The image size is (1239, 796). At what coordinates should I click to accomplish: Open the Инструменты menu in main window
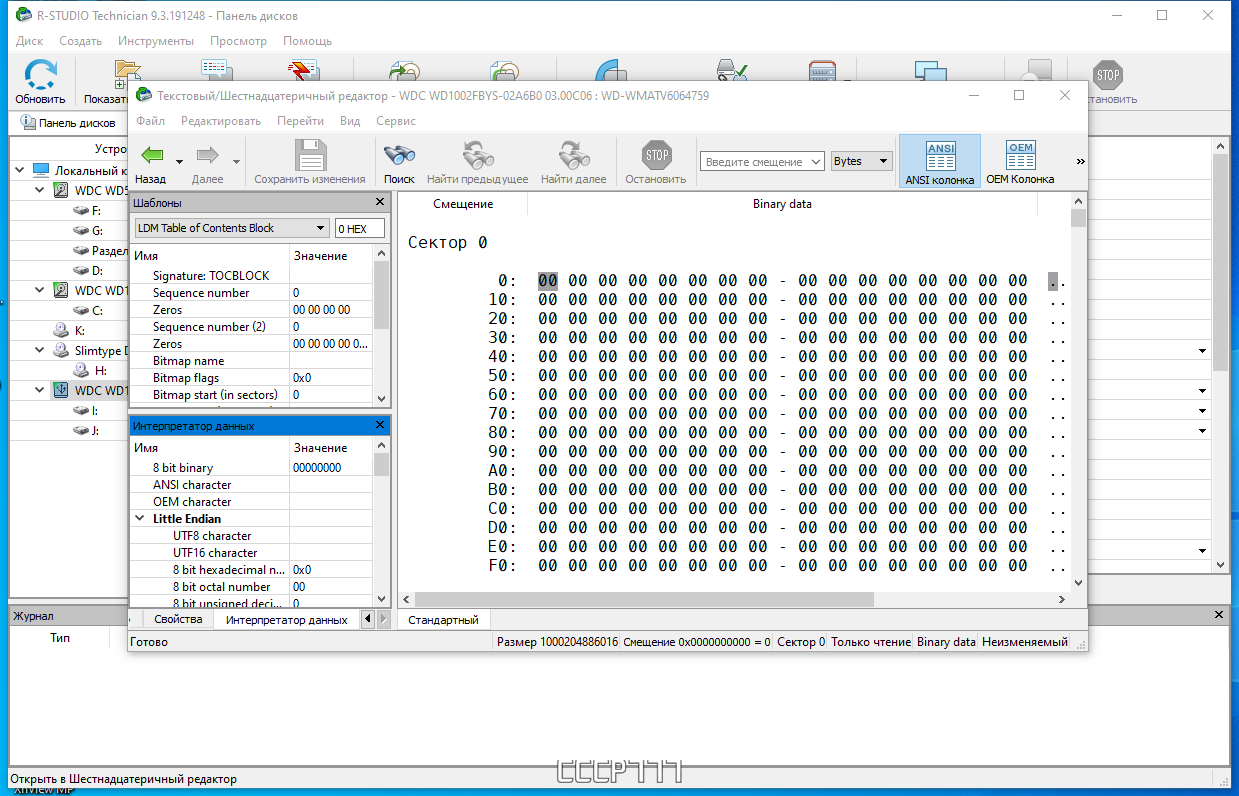pyautogui.click(x=156, y=41)
